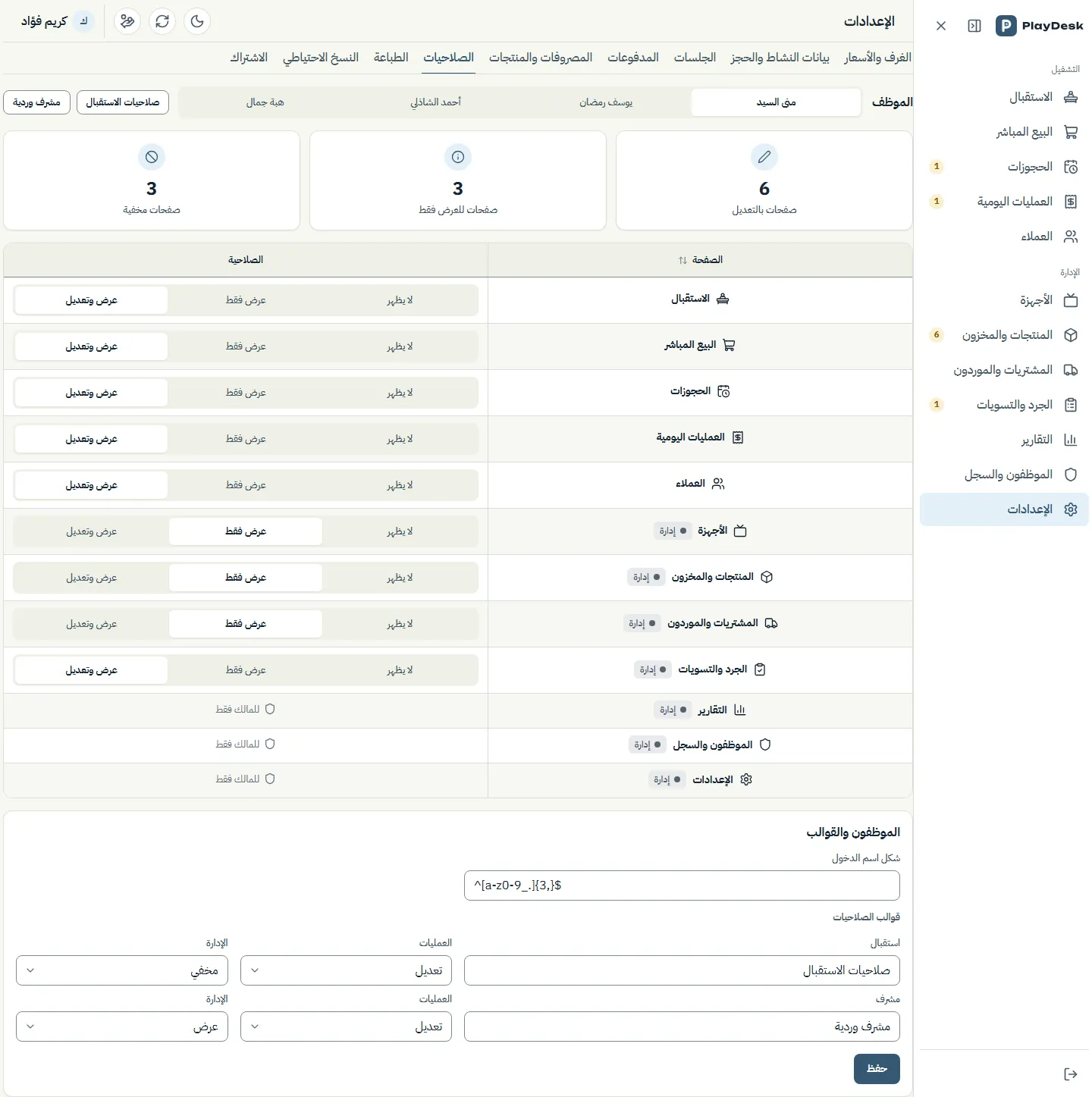Go to الحجوزات in the sidebar
Viewport: 1092px width, 1097px height.
pos(1004,167)
